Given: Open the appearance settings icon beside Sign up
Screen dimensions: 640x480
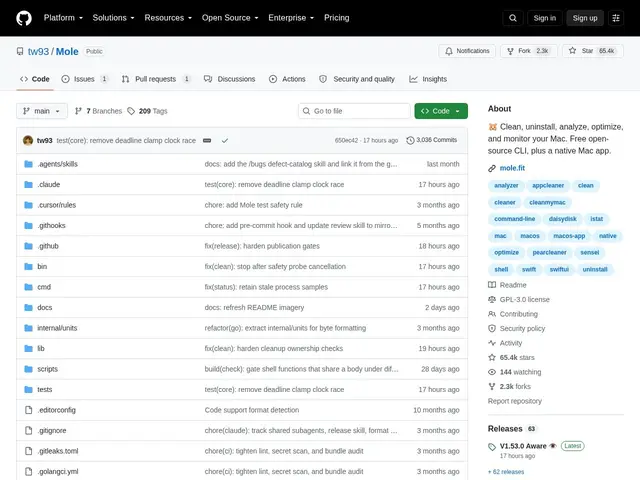Looking at the screenshot, I should coord(616,18).
